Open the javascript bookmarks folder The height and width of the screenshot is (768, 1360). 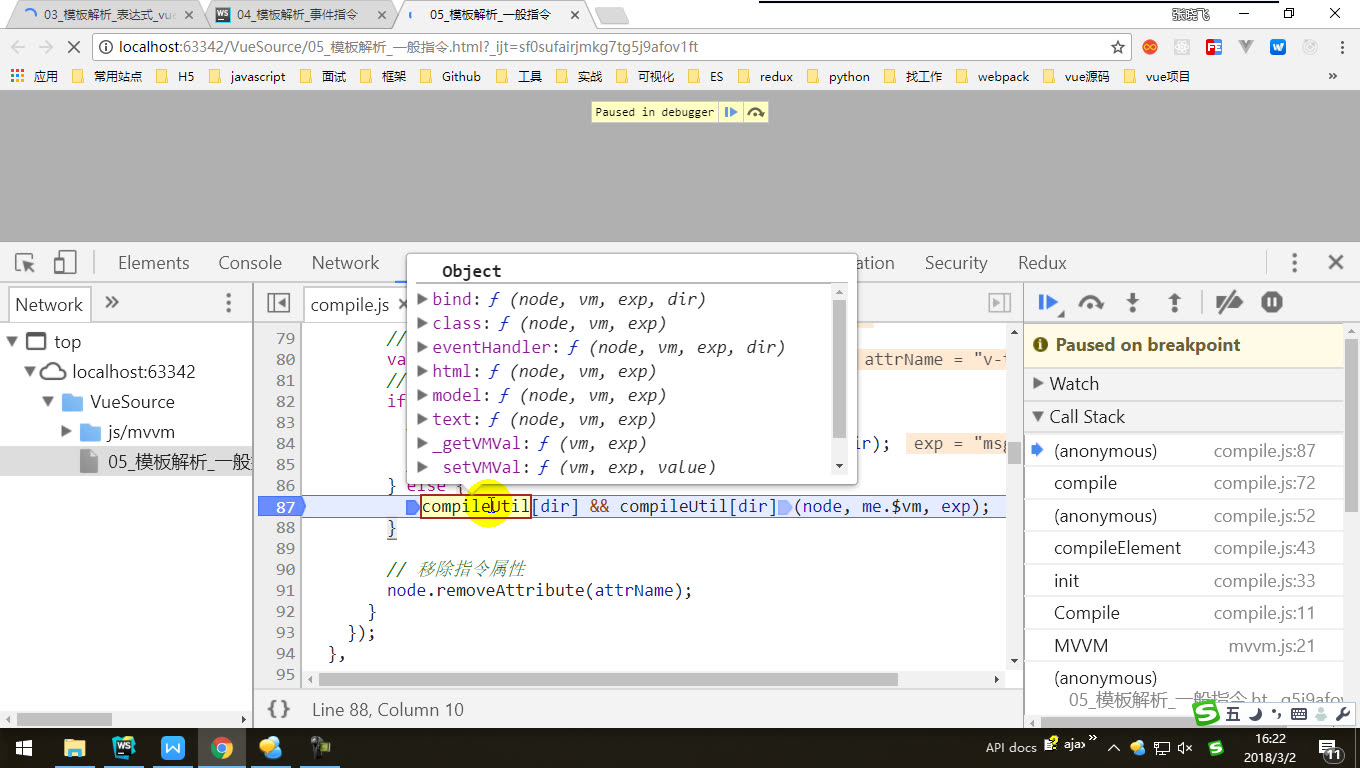tap(247, 76)
